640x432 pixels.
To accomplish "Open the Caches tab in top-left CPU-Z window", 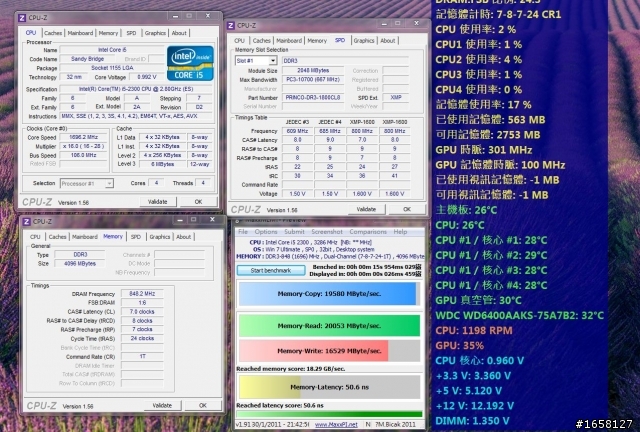I will (53, 33).
